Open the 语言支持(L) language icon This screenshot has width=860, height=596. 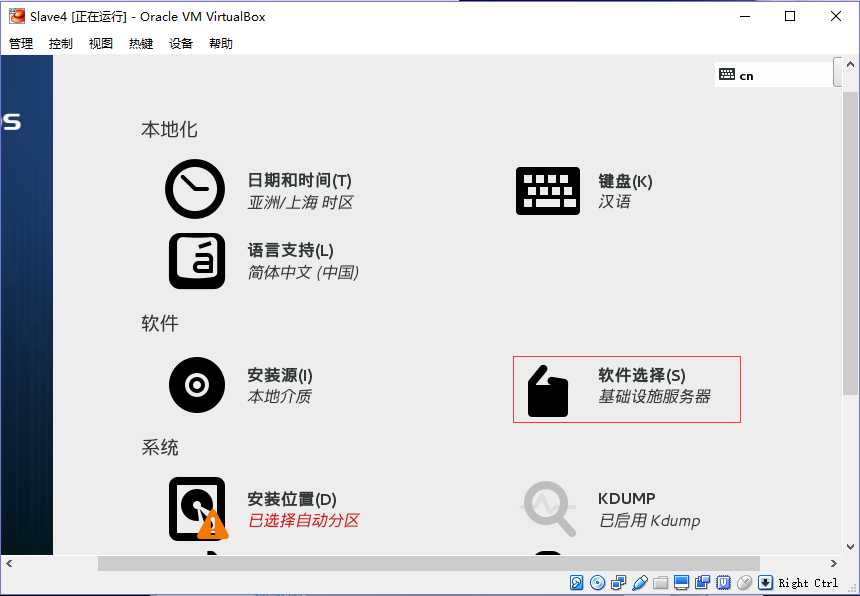(197, 261)
